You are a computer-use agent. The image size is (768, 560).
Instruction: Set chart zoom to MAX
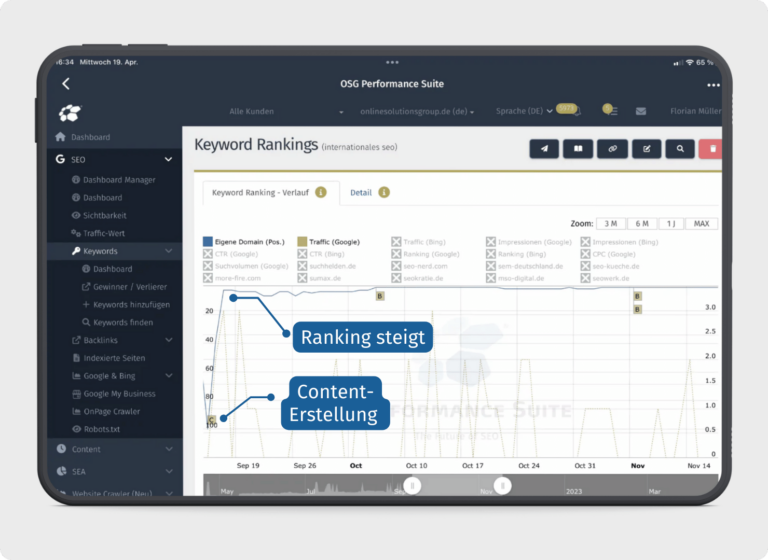(x=701, y=224)
